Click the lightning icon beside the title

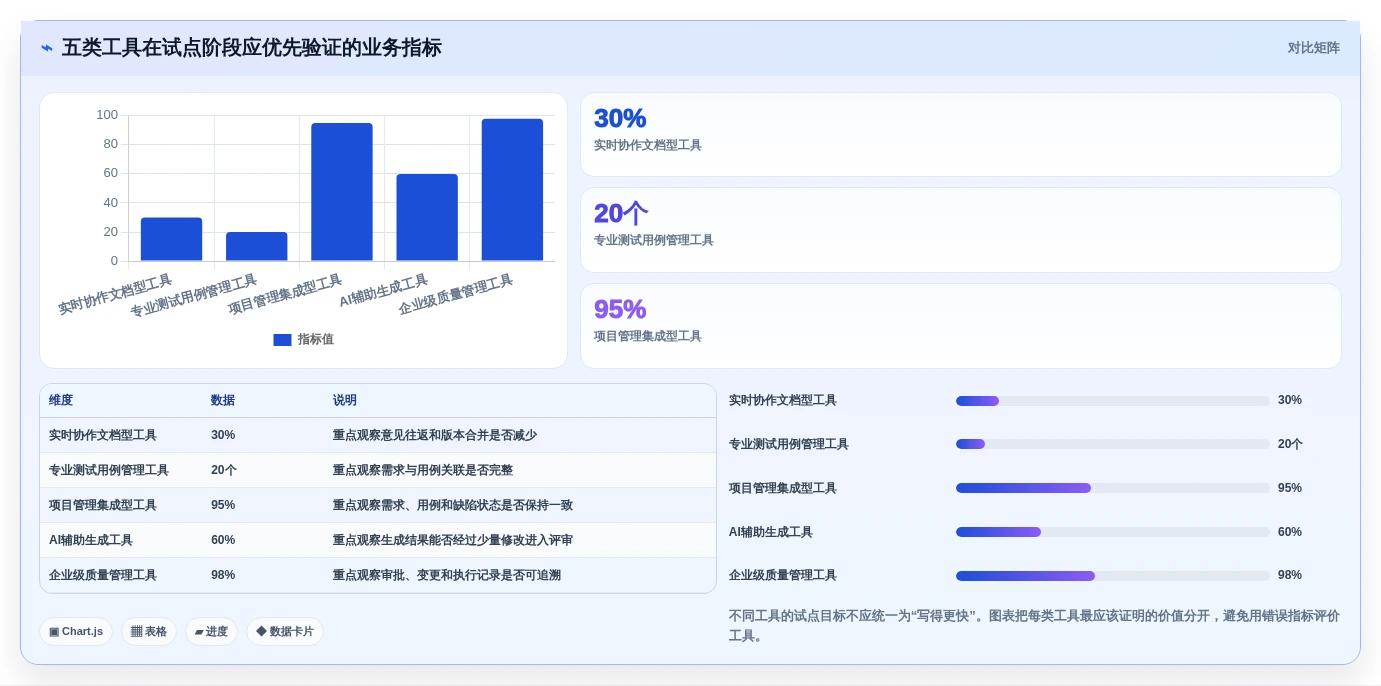click(47, 48)
